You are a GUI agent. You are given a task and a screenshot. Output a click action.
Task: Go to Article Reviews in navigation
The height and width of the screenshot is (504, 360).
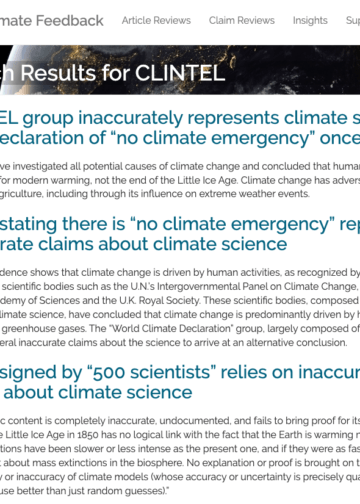click(x=156, y=20)
